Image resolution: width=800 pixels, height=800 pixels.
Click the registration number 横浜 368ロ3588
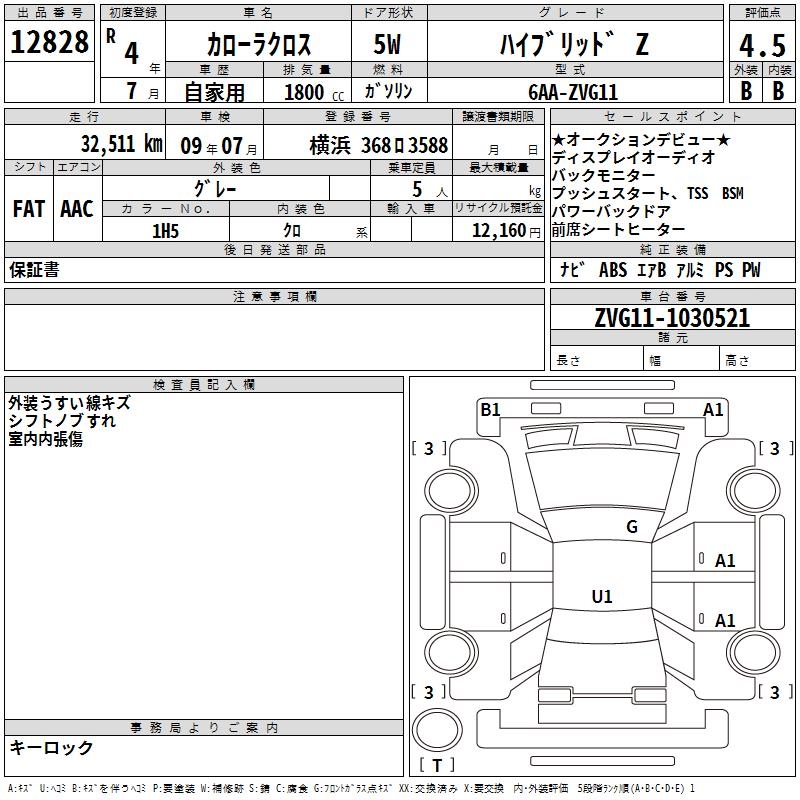click(x=378, y=144)
